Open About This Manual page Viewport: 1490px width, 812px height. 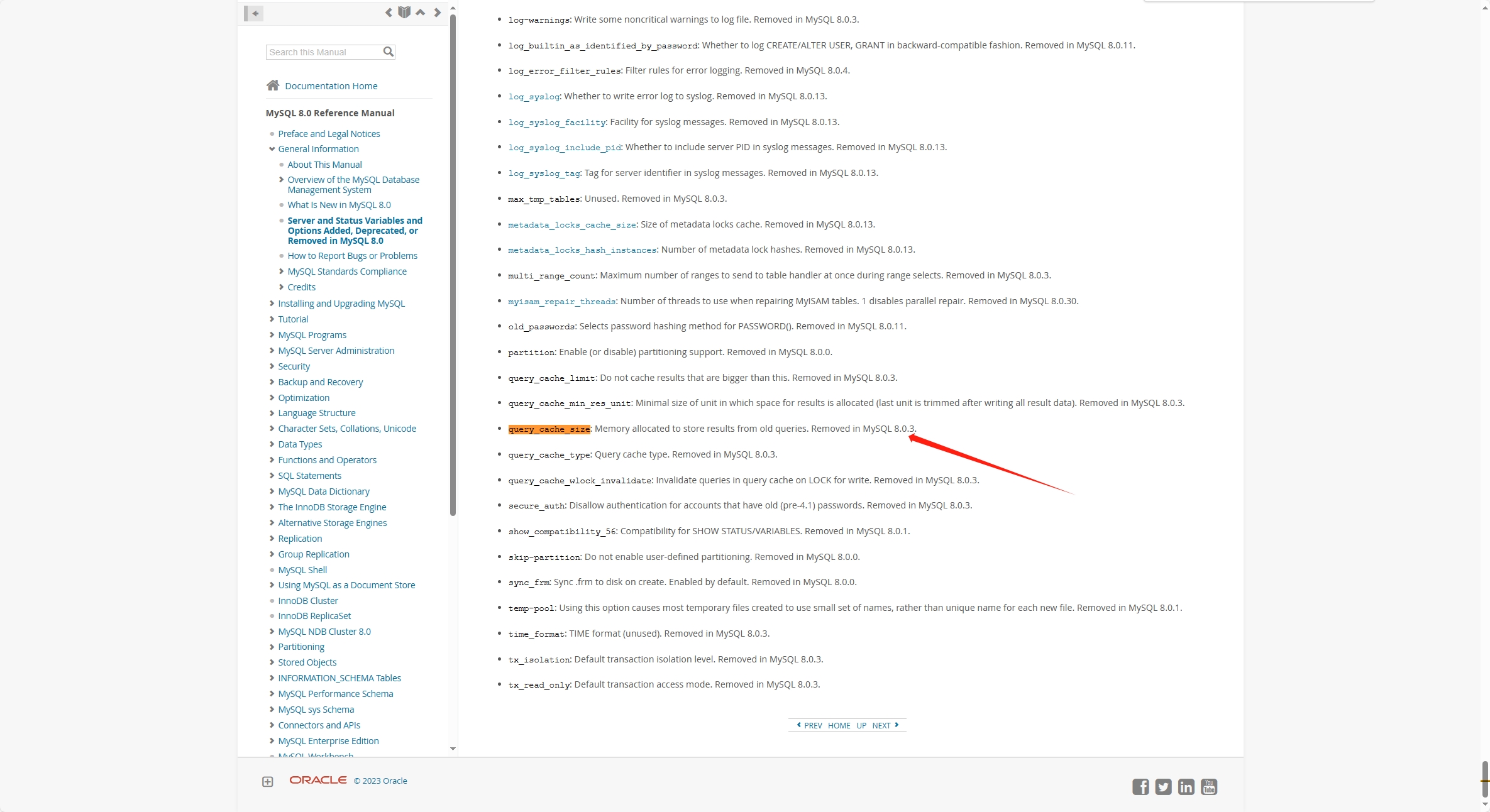click(324, 165)
